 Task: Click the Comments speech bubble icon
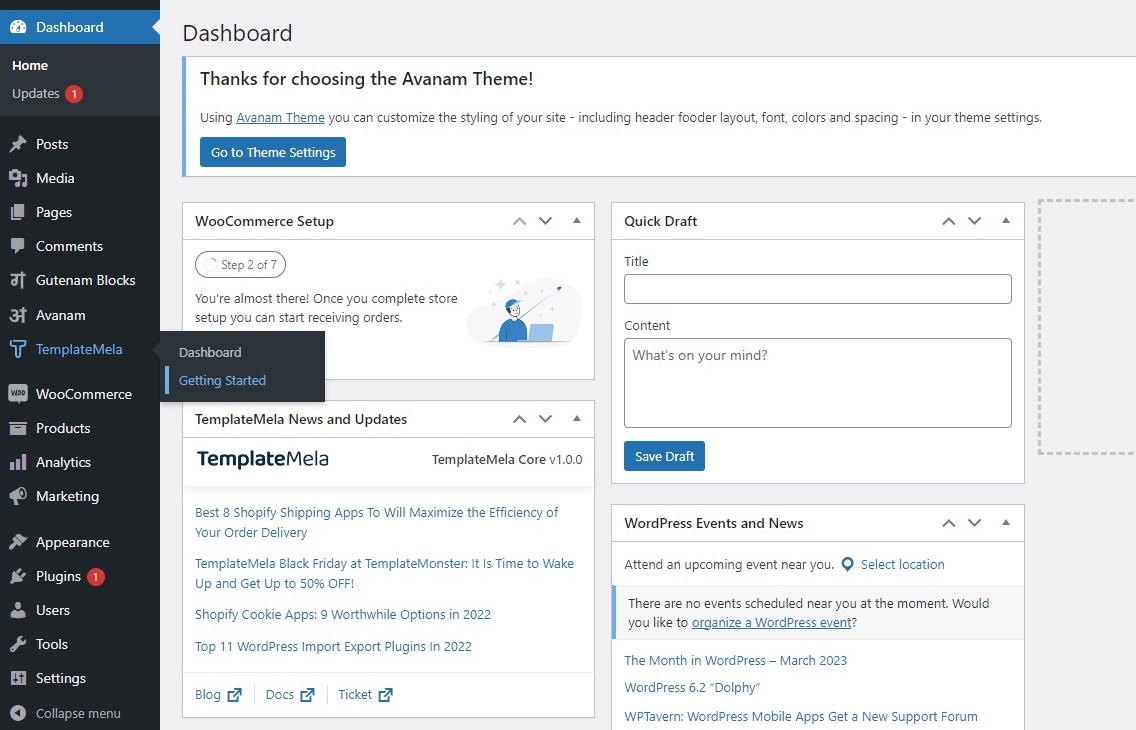pos(18,246)
